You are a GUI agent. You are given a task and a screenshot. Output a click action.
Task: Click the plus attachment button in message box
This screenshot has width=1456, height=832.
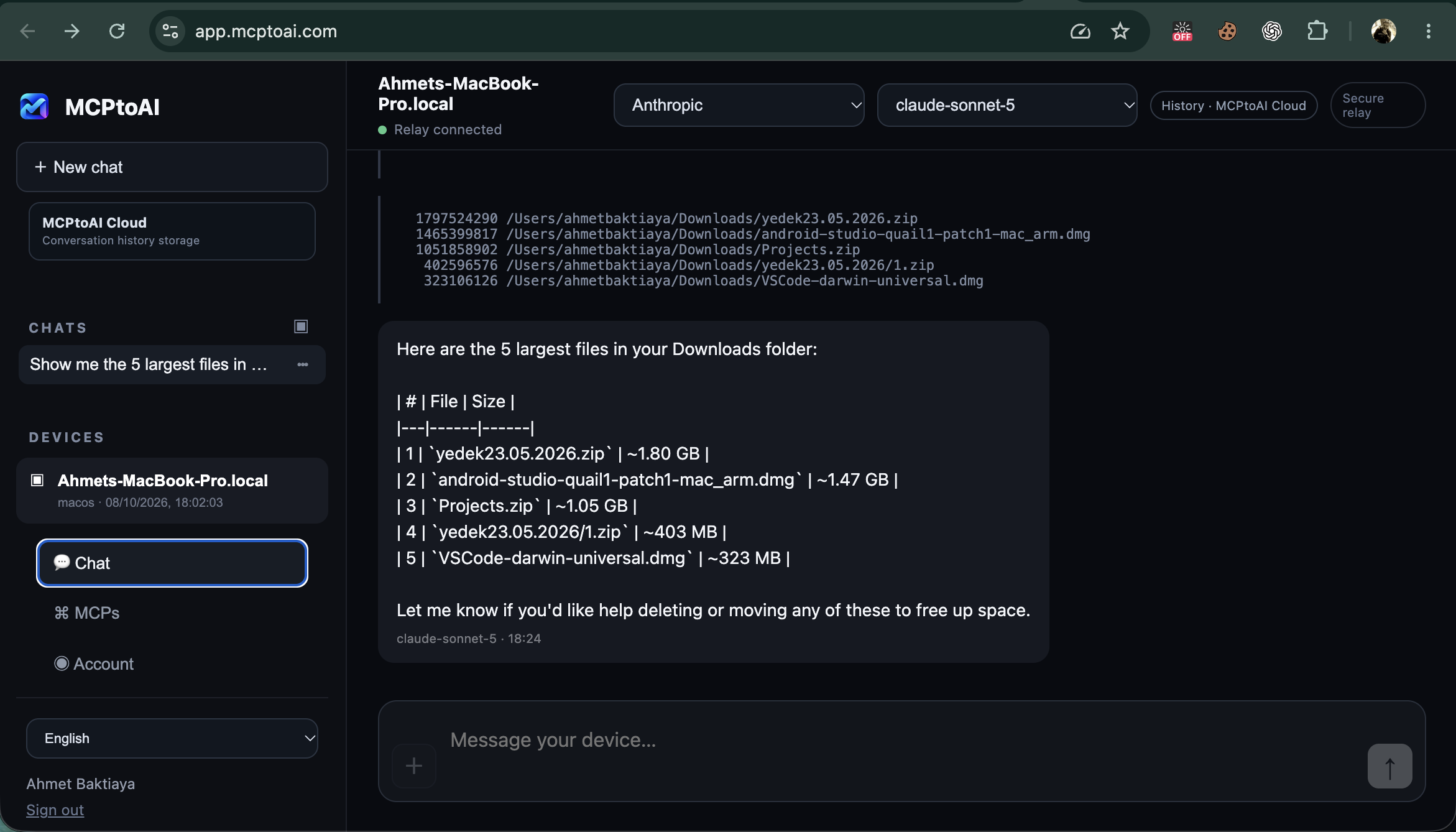414,765
